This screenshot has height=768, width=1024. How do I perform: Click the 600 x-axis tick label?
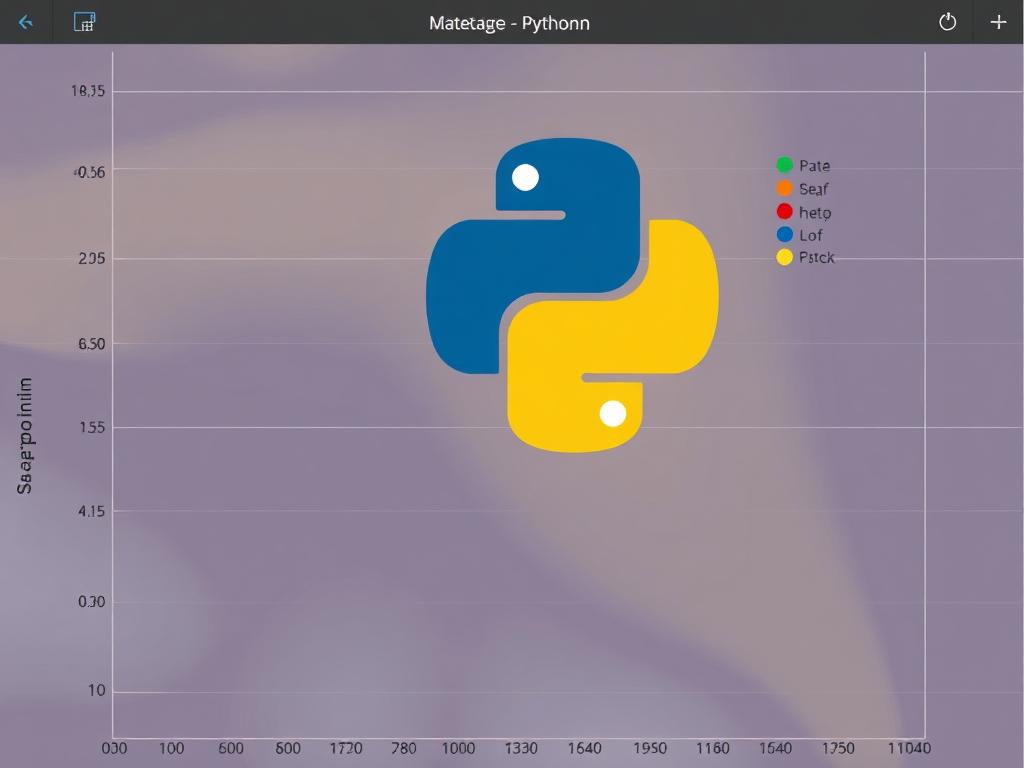point(231,748)
